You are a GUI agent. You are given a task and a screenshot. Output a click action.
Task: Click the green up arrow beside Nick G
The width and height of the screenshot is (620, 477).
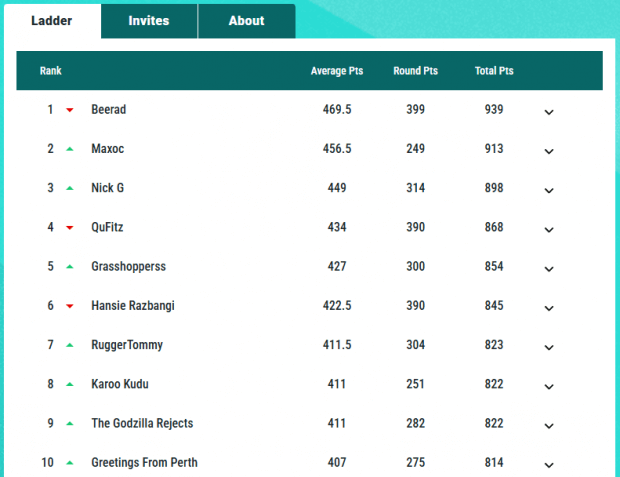pyautogui.click(x=70, y=188)
